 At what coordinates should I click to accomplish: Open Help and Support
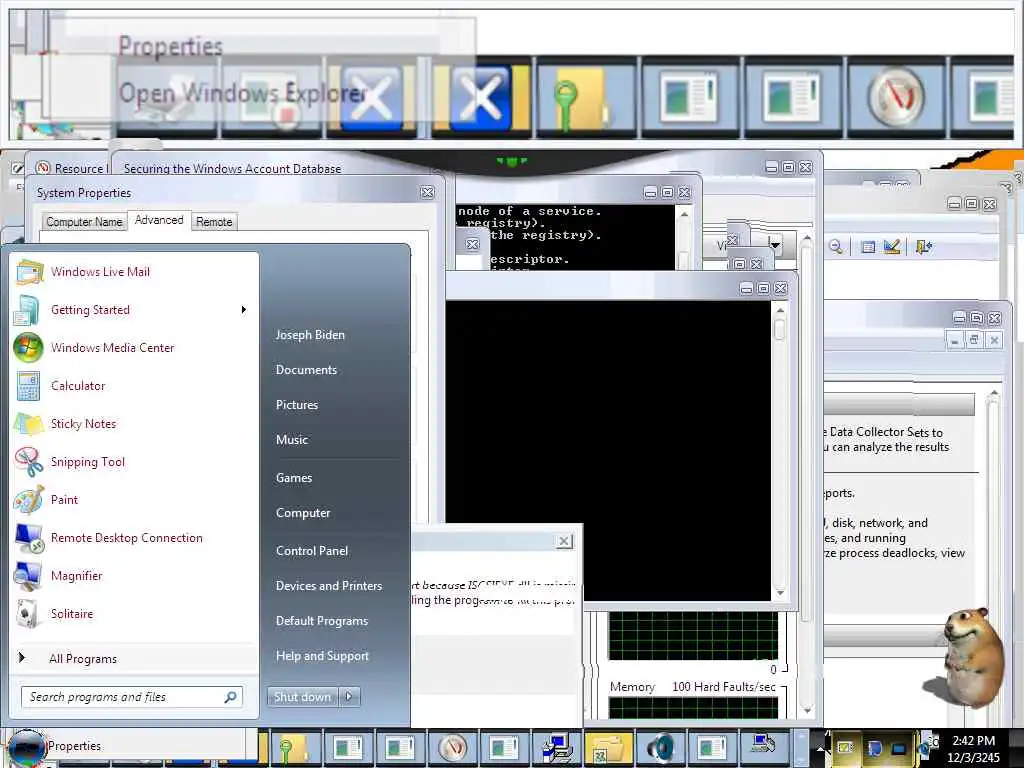click(x=323, y=656)
